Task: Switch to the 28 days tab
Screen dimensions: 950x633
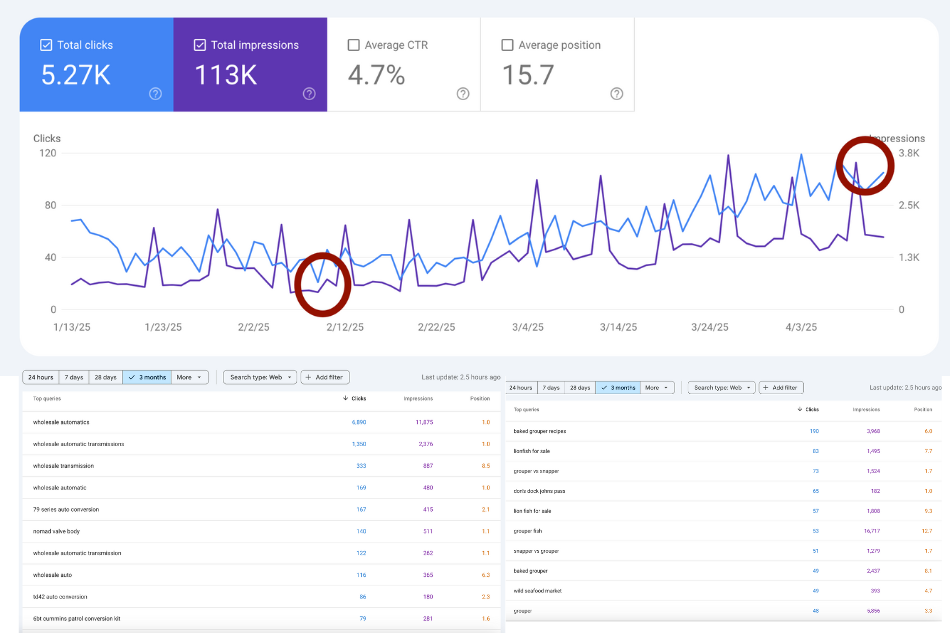Action: (107, 376)
